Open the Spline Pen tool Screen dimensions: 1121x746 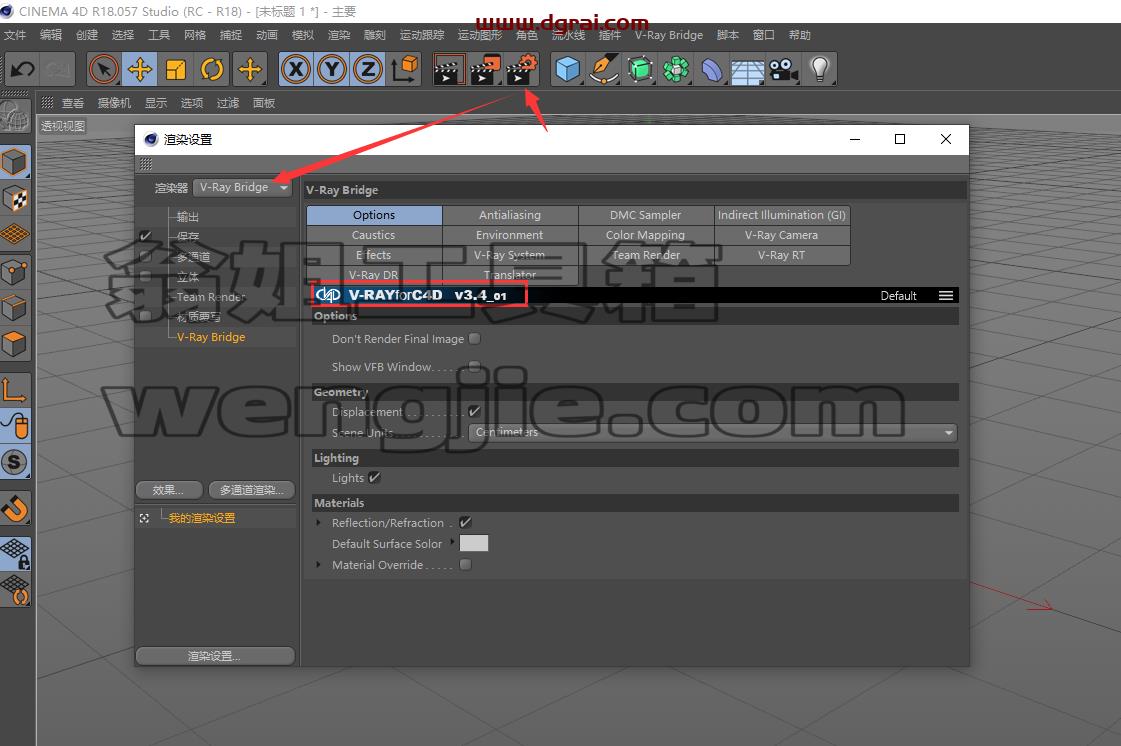pyautogui.click(x=604, y=69)
